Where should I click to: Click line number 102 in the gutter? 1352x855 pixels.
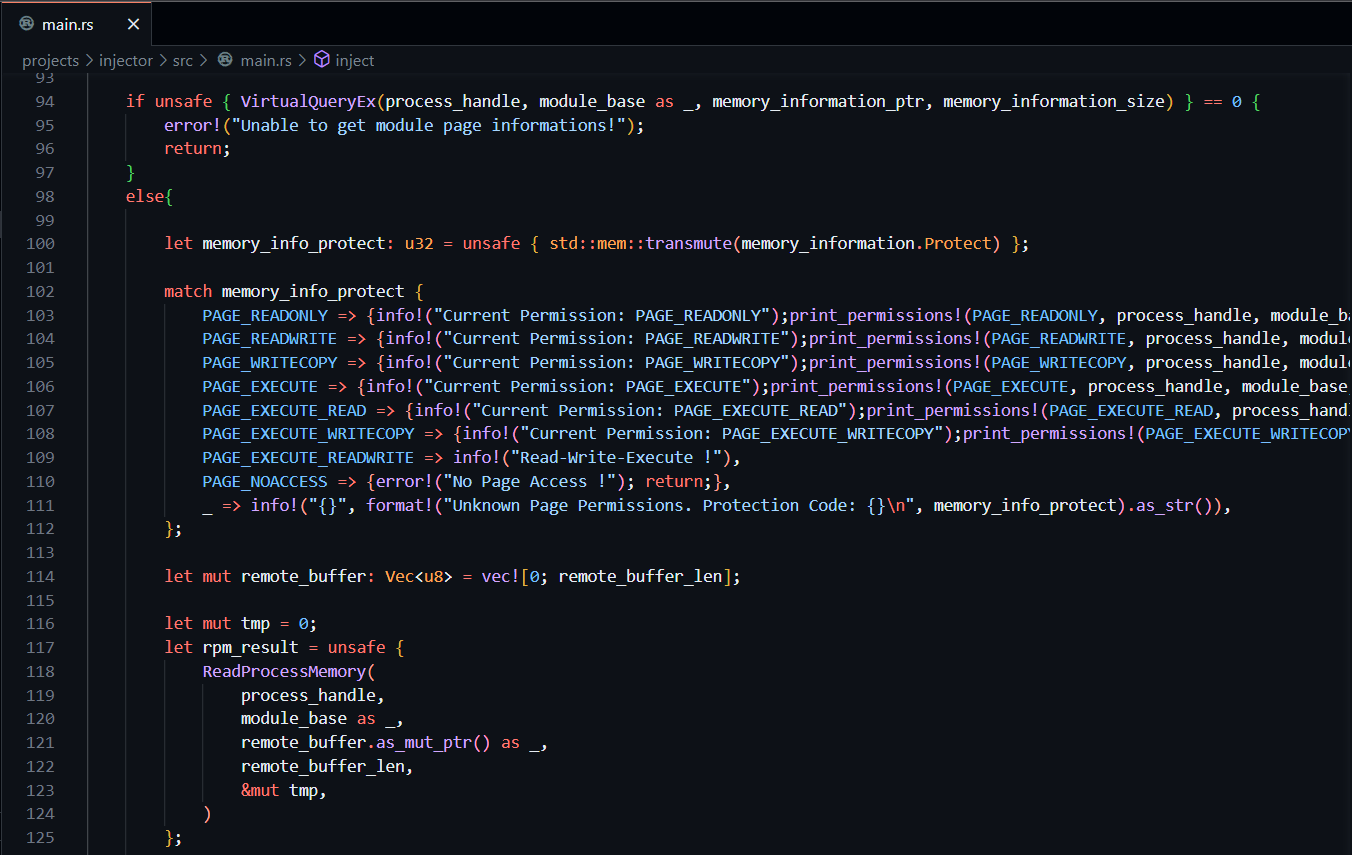pyautogui.click(x=40, y=291)
